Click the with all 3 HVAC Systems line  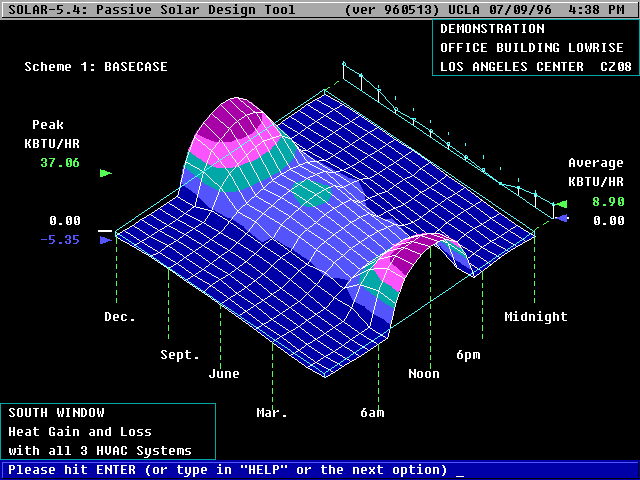[100, 451]
